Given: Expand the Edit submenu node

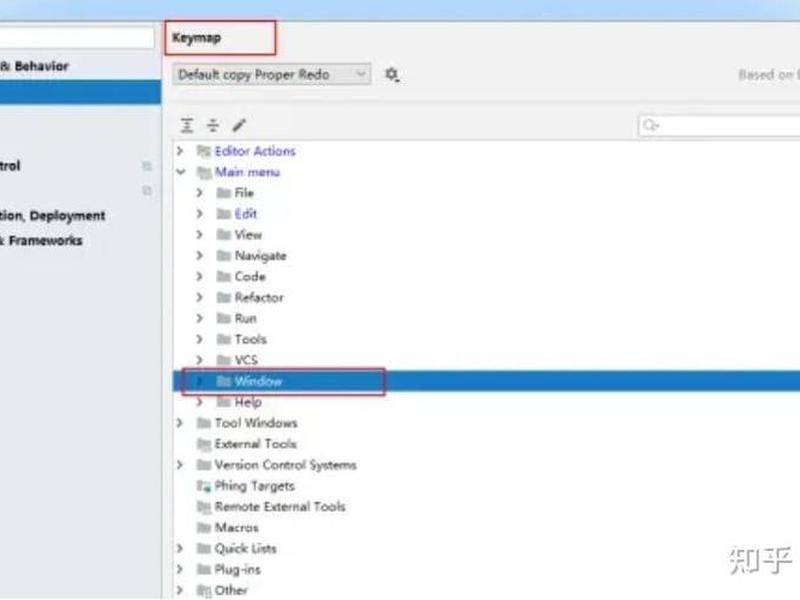Looking at the screenshot, I should point(199,214).
